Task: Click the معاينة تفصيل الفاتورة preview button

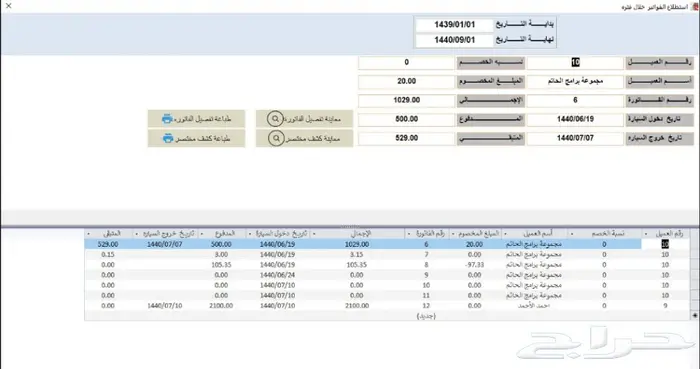Action: 304,119
